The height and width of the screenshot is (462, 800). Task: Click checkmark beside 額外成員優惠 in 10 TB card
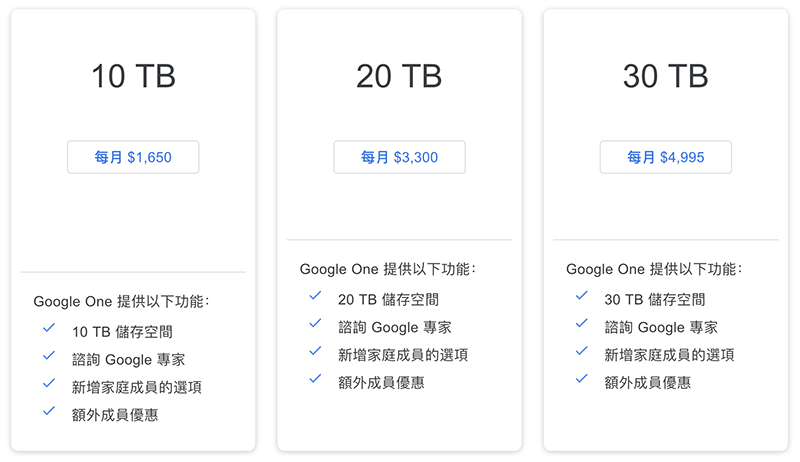tap(48, 411)
